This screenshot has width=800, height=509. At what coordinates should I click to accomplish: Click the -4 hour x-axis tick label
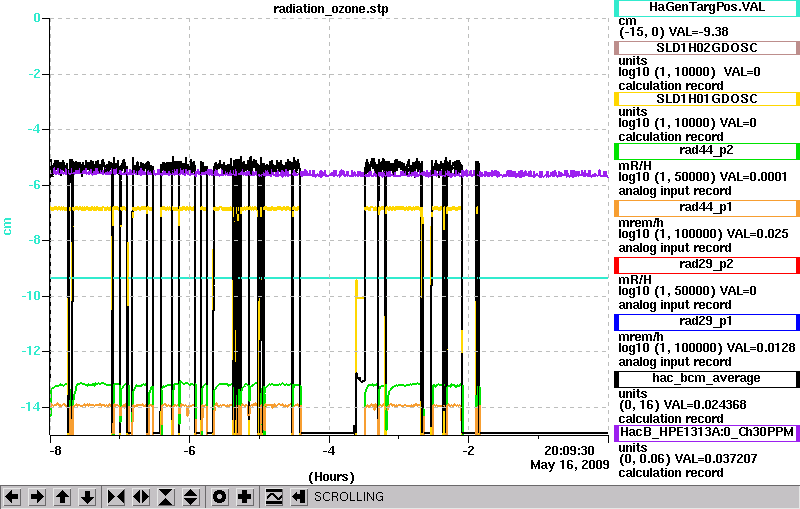pyautogui.click(x=329, y=451)
